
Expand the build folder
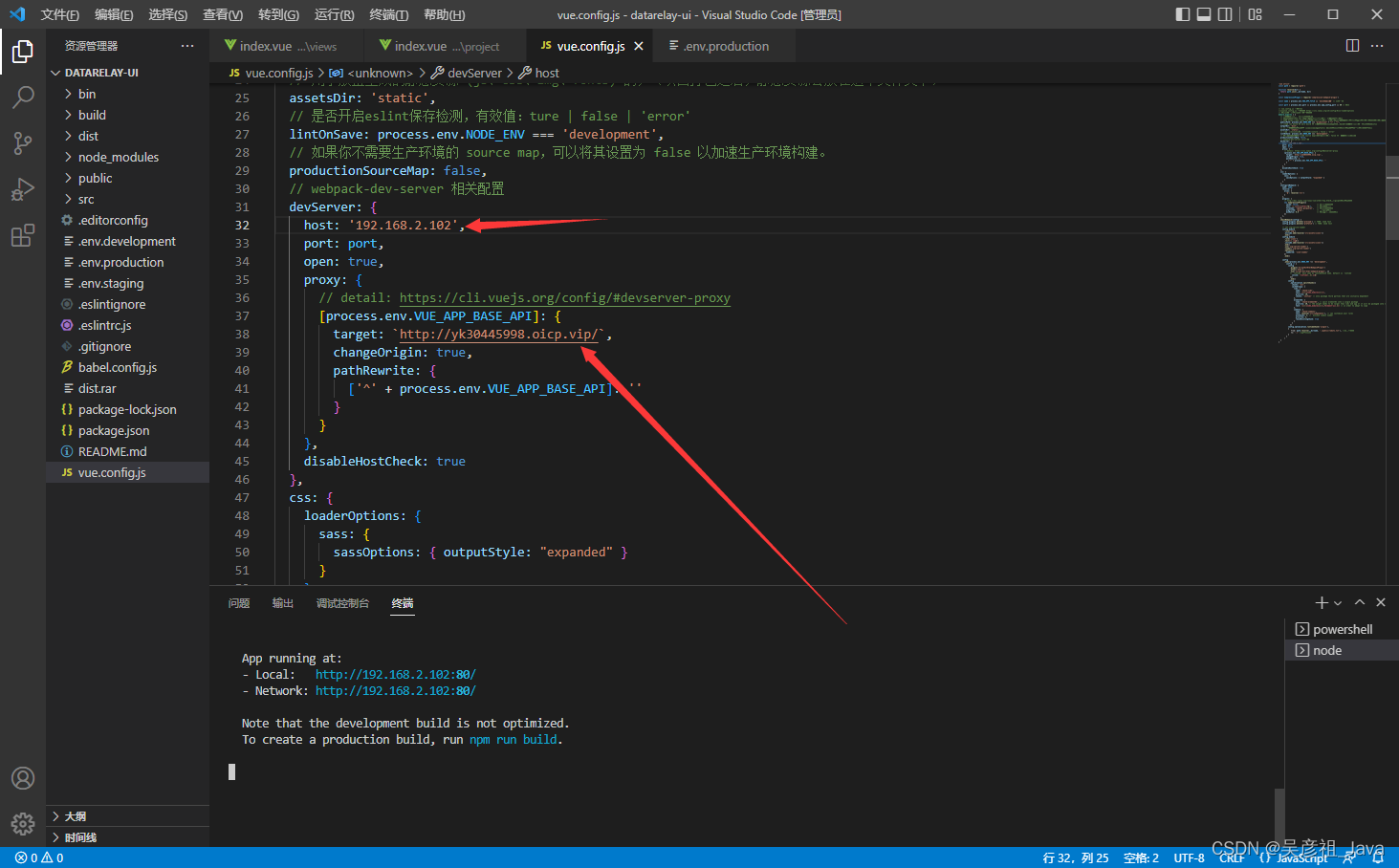pyautogui.click(x=127, y=115)
